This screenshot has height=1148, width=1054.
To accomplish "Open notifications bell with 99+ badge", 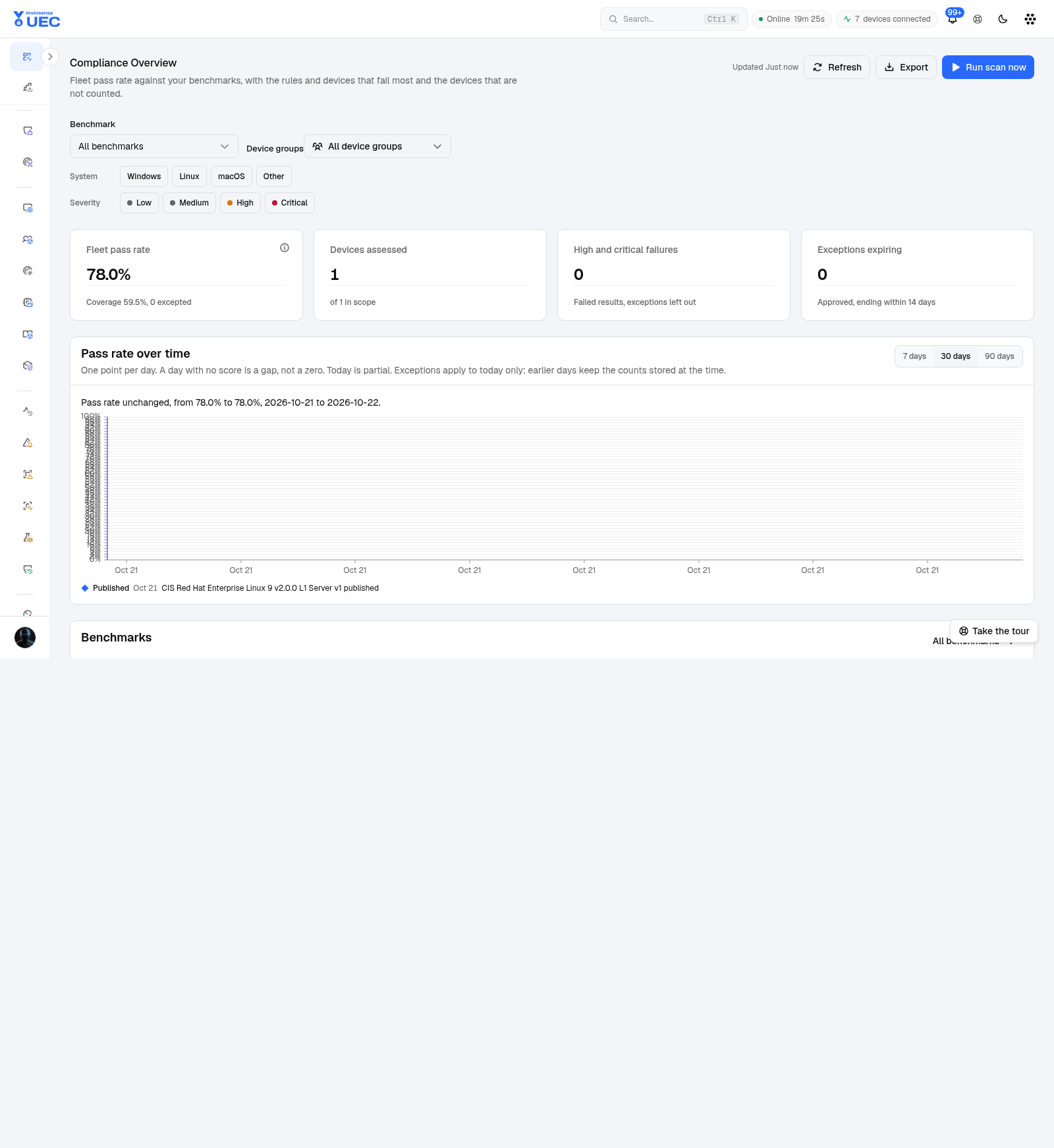I will pos(953,18).
